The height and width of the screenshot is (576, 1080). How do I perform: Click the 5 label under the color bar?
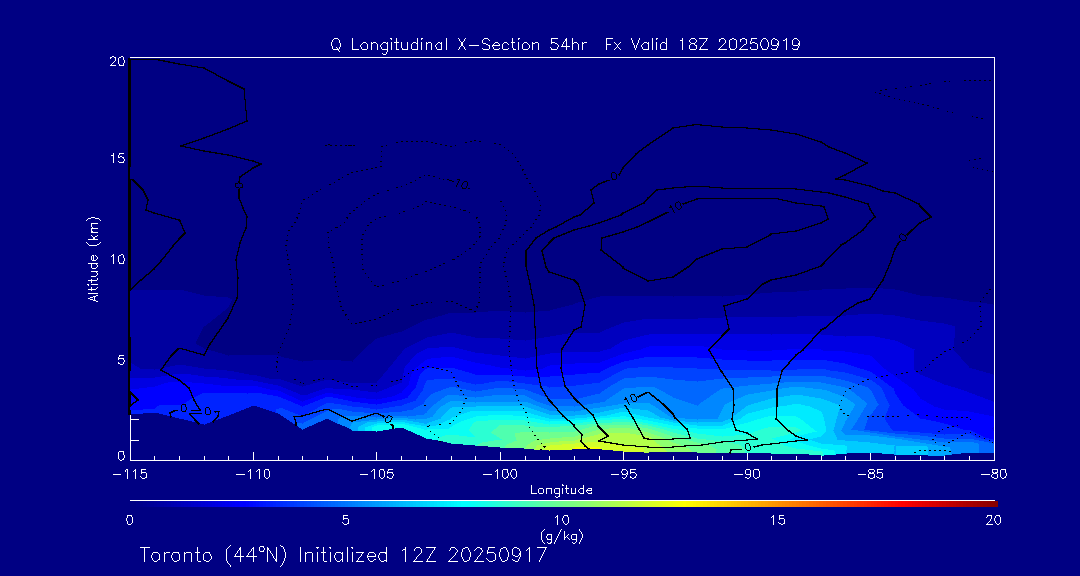point(346,520)
